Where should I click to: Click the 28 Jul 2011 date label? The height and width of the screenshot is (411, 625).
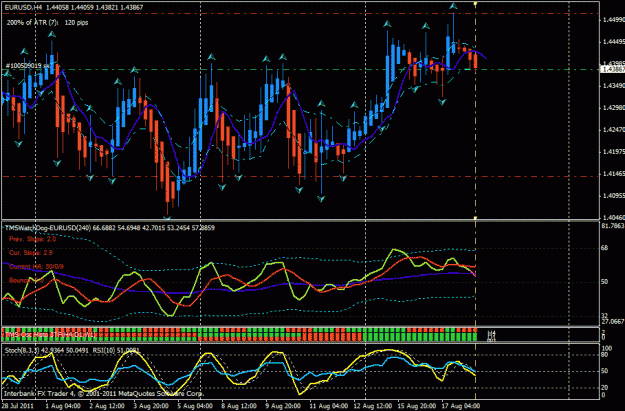(x=18, y=406)
